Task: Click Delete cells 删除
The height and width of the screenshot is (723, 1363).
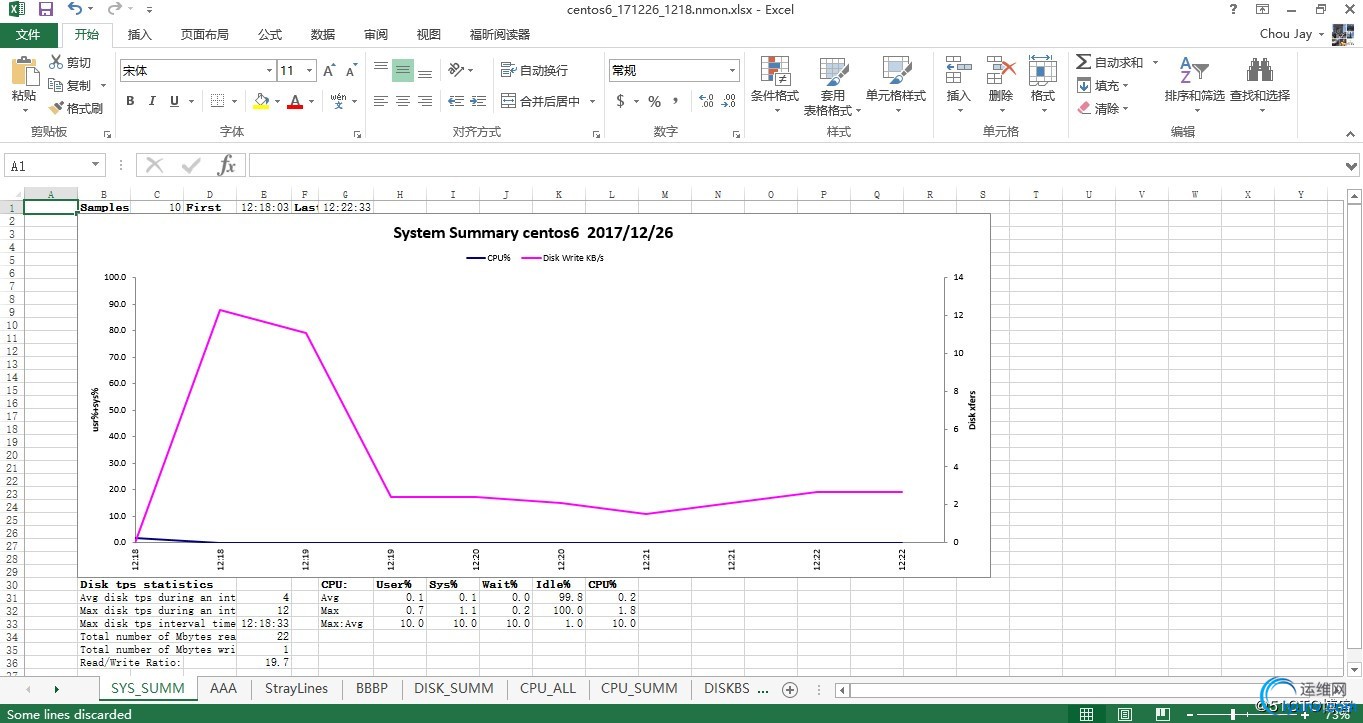Action: 1001,84
